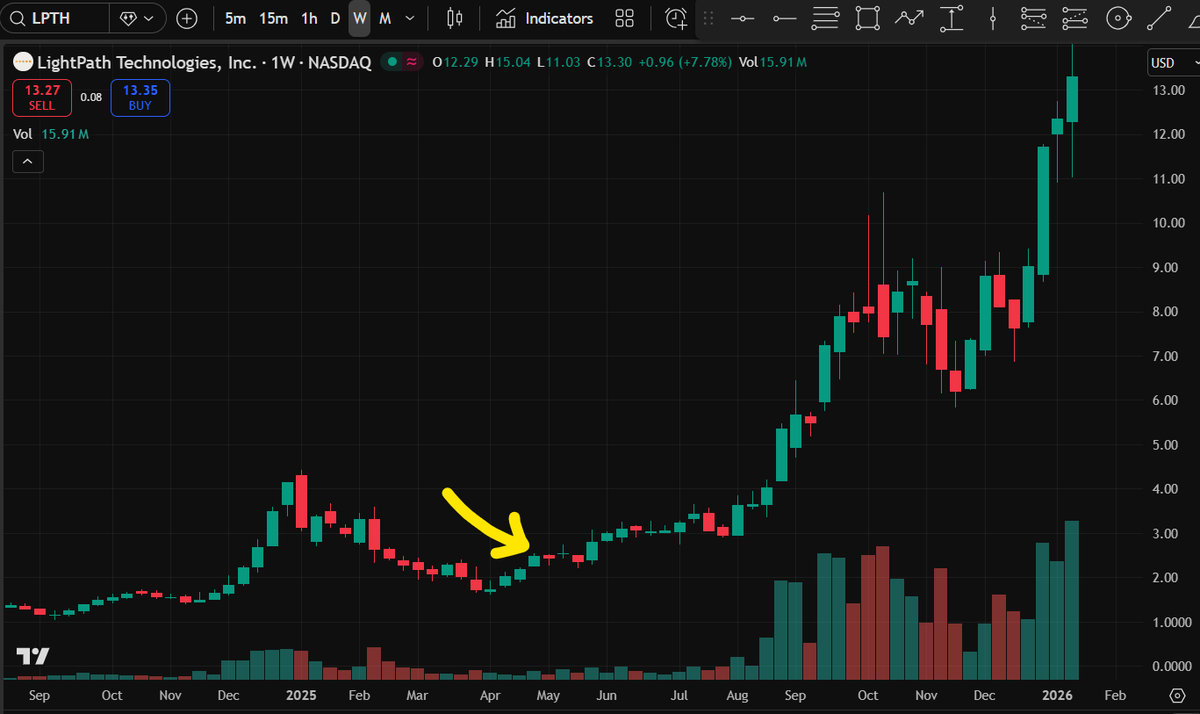Image resolution: width=1200 pixels, height=714 pixels.
Task: Collapse the indicator legend chevron
Action: [x=28, y=161]
